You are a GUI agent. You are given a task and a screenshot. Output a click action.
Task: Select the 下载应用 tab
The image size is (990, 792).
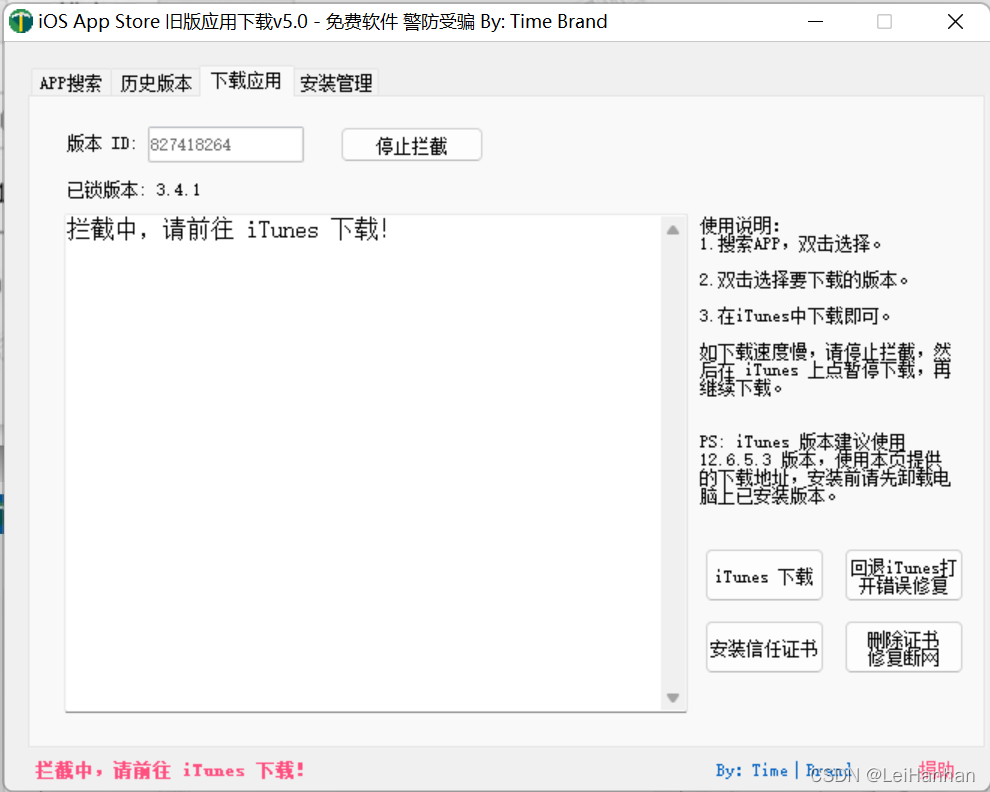[246, 81]
